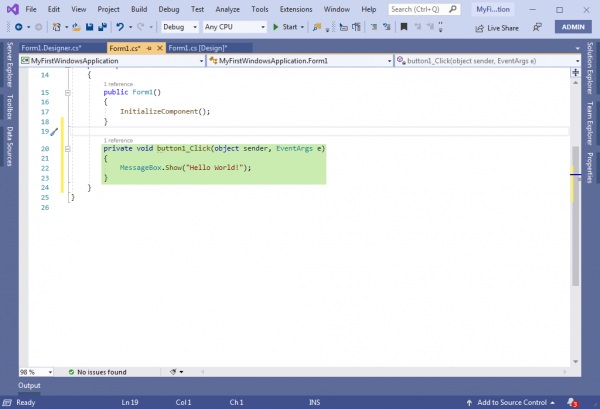Click the green No issues found checkmark
The width and height of the screenshot is (600, 409).
coord(71,371)
